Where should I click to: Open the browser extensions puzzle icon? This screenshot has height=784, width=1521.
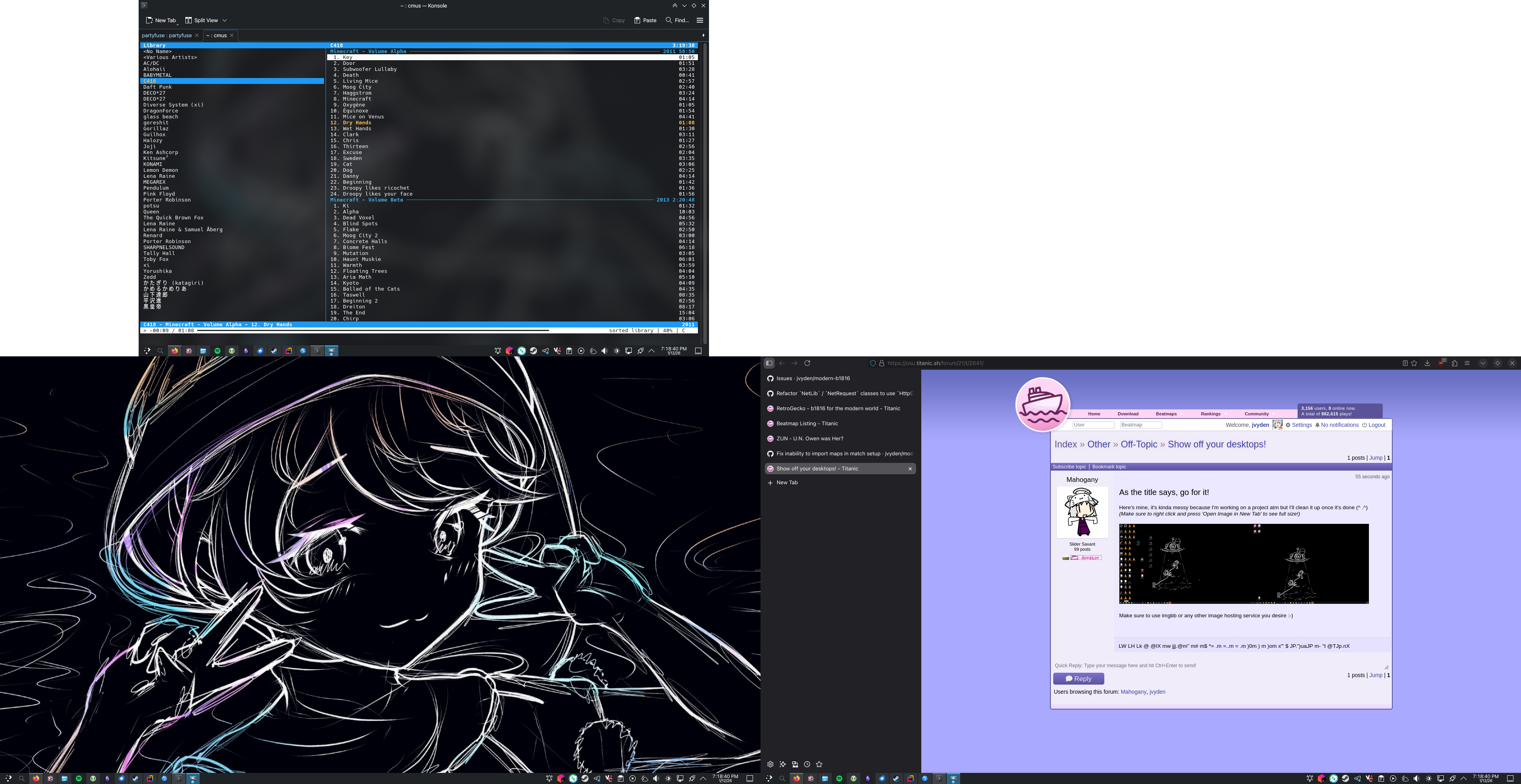click(1454, 363)
